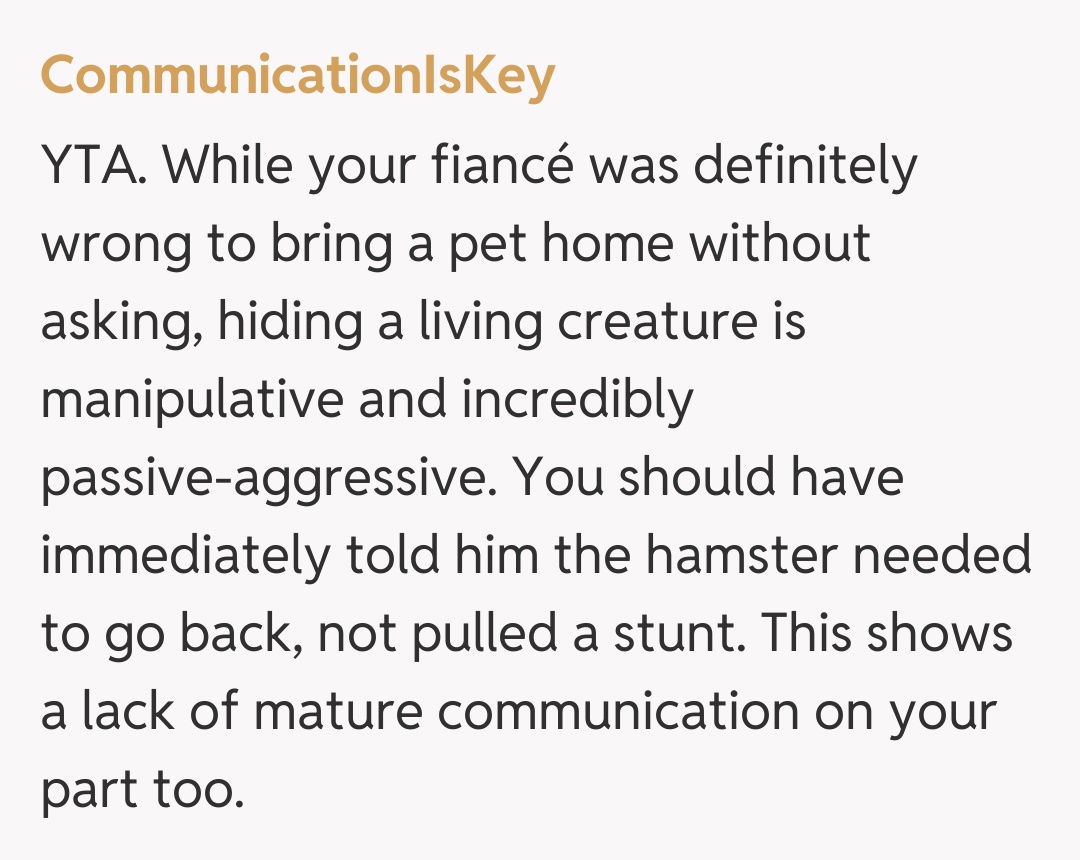Click the word 'incredibly' in the comment
This screenshot has width=1080, height=860.
577,400
